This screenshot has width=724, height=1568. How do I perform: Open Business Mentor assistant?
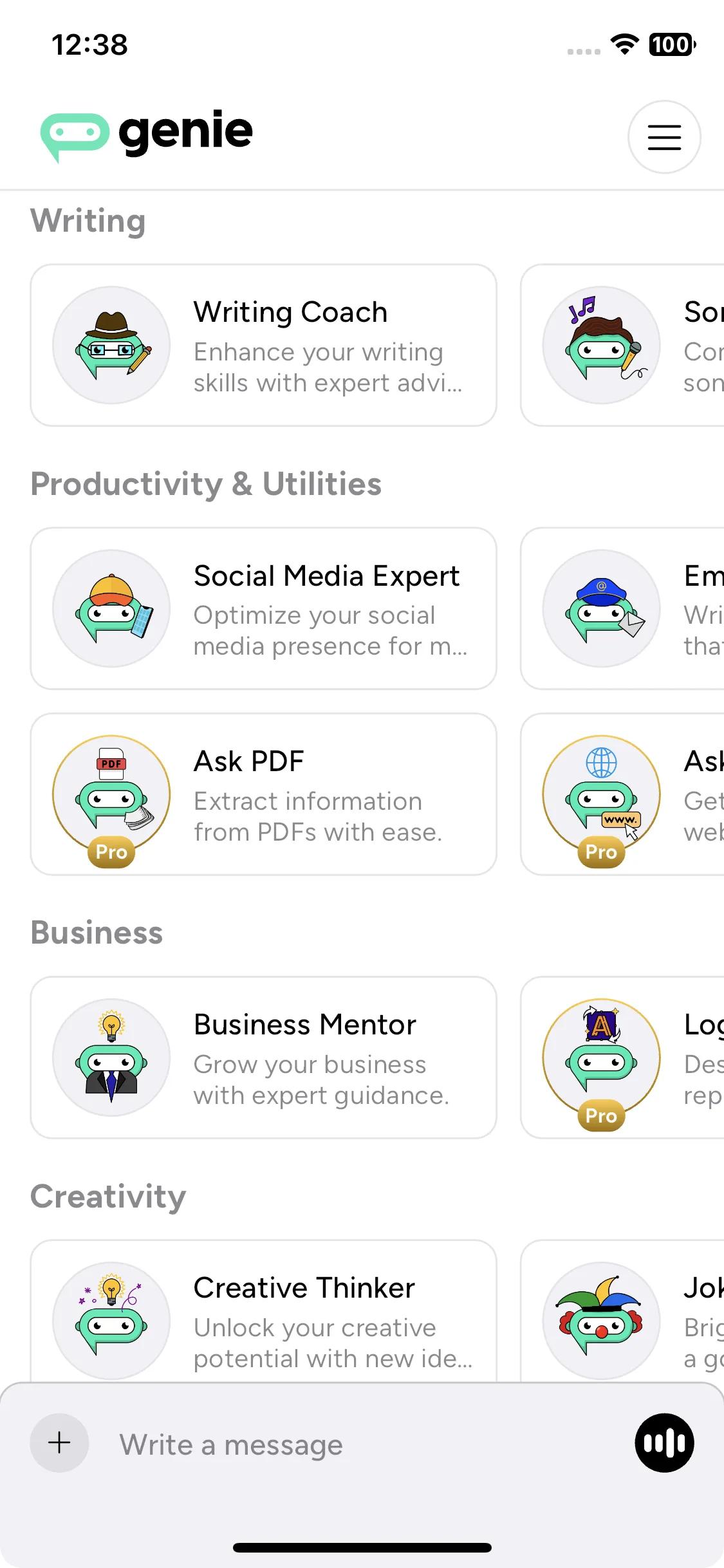(264, 1058)
